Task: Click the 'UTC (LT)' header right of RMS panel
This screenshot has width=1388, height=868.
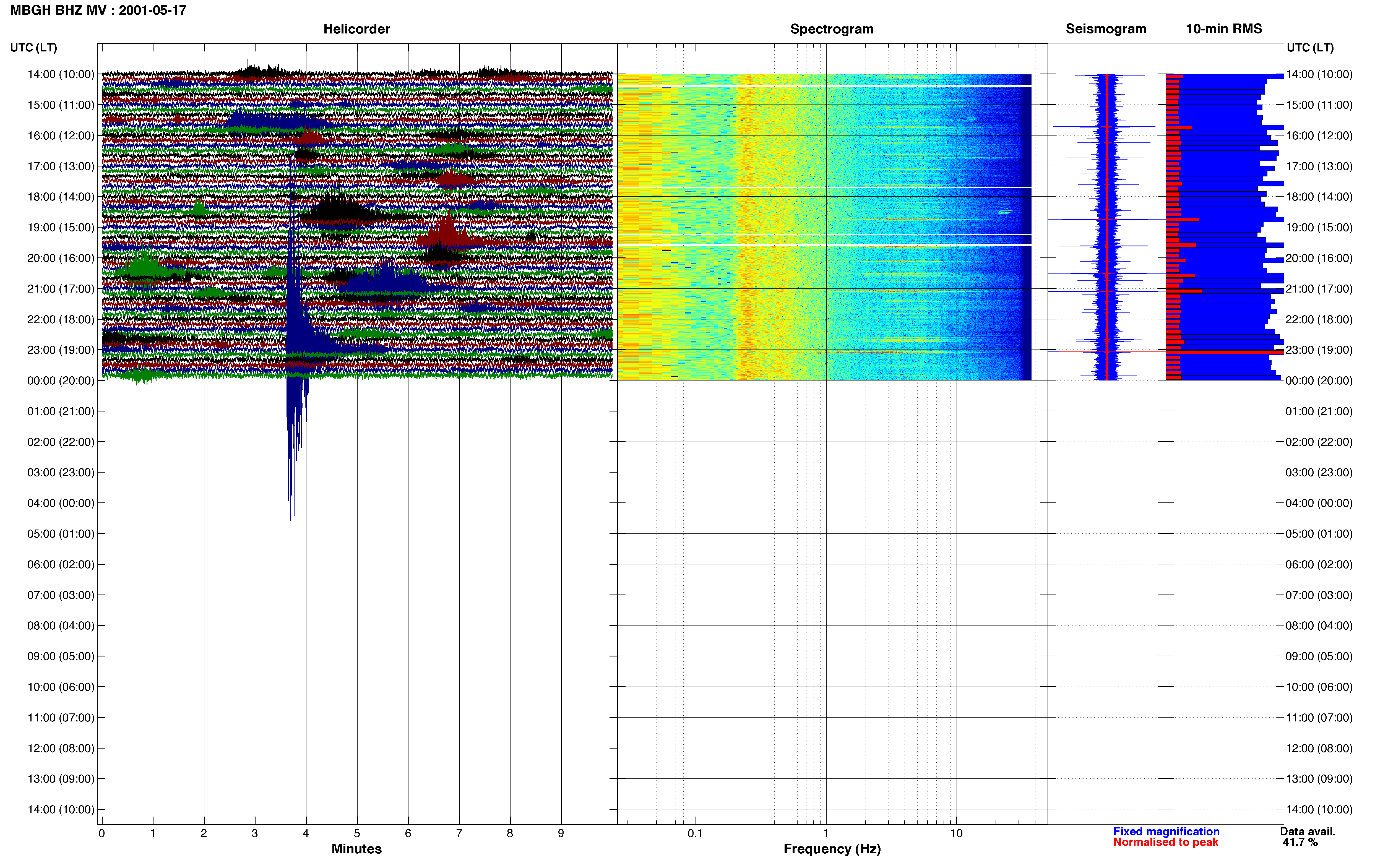Action: pyautogui.click(x=1310, y=48)
